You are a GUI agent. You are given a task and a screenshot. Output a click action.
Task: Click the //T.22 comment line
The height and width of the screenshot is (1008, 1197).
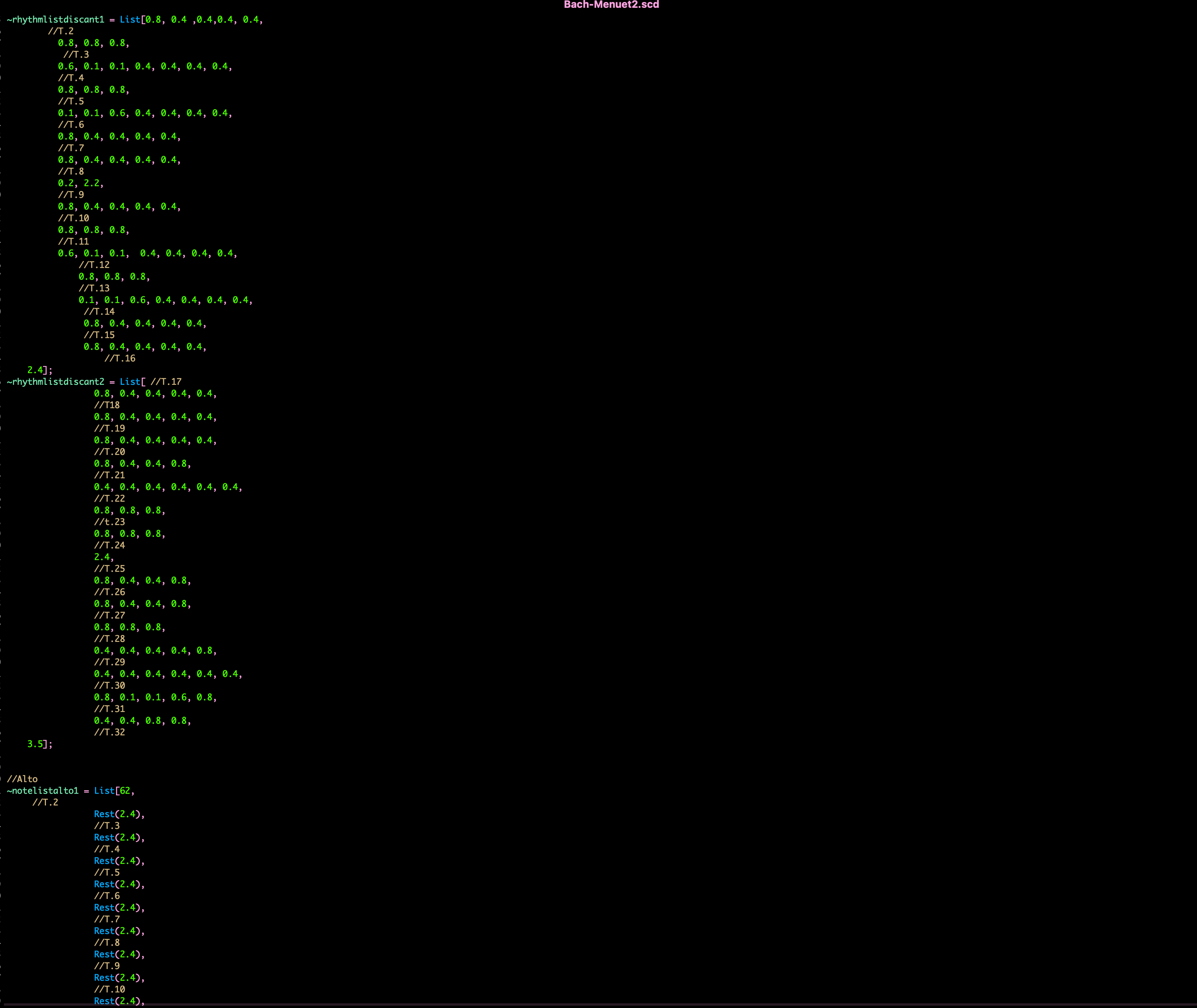[109, 499]
